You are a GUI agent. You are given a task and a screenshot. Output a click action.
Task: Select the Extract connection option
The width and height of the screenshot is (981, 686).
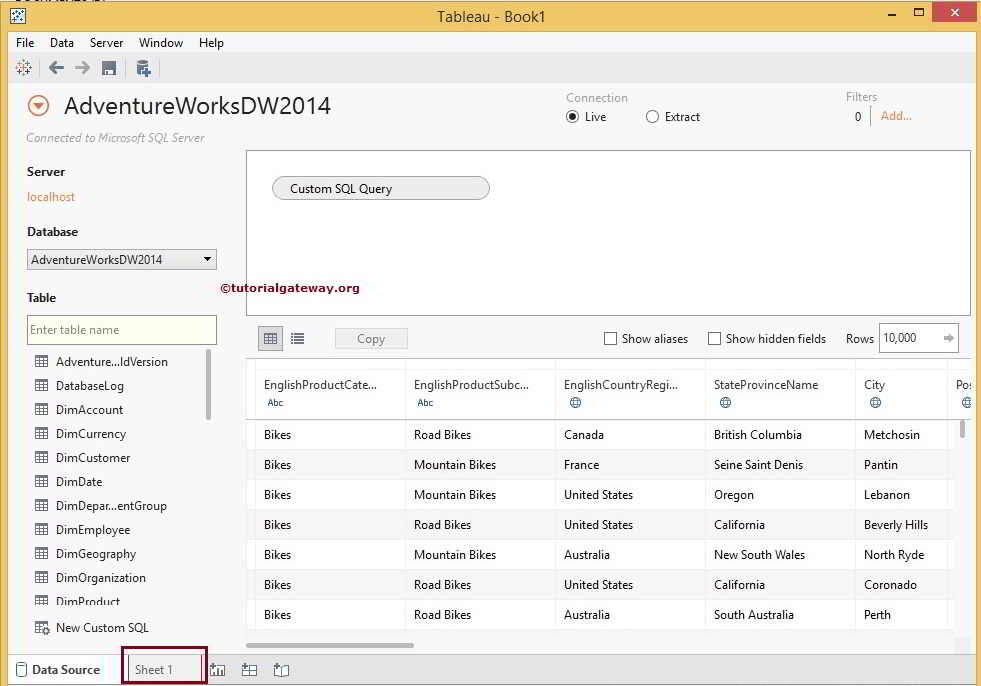coord(653,117)
